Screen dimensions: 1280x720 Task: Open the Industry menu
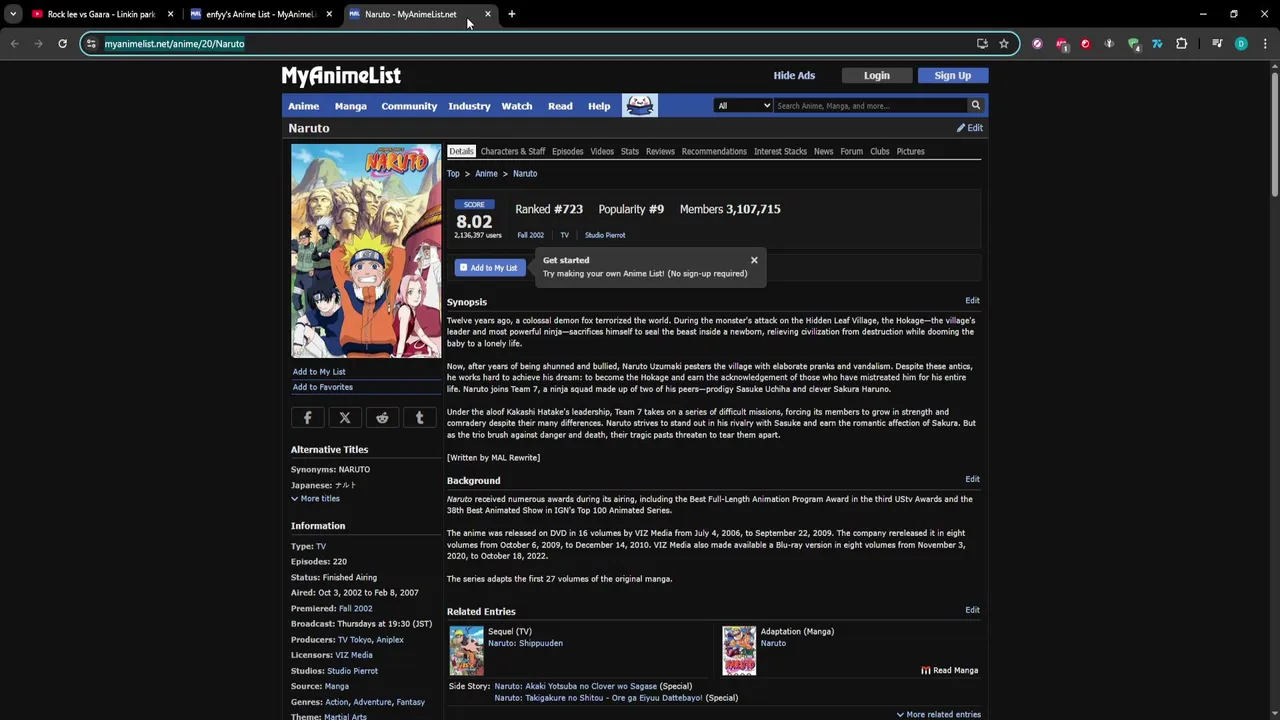[x=469, y=106]
